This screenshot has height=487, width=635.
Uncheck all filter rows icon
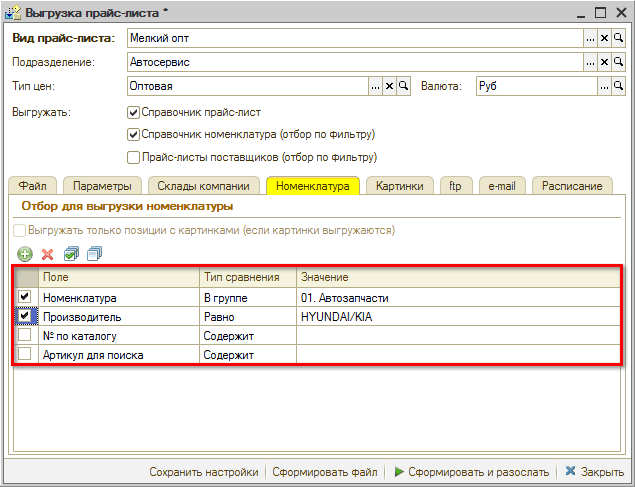coord(94,254)
